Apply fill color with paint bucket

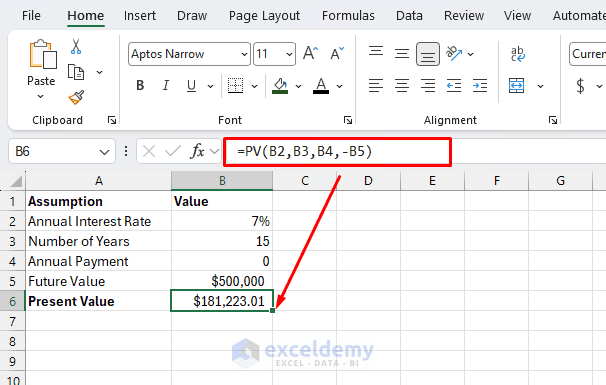point(280,85)
